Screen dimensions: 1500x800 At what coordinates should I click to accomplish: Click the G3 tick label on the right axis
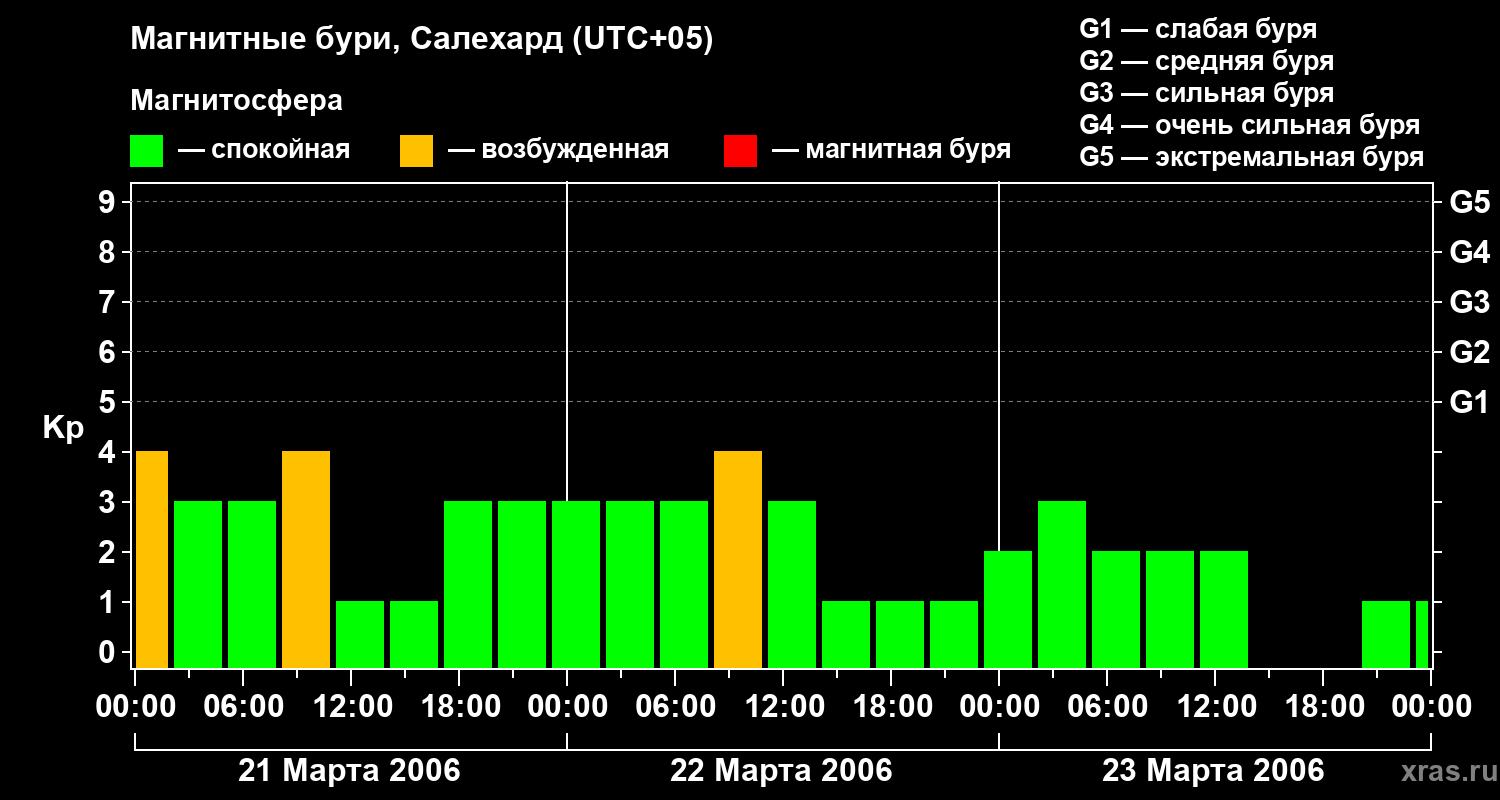click(1469, 302)
